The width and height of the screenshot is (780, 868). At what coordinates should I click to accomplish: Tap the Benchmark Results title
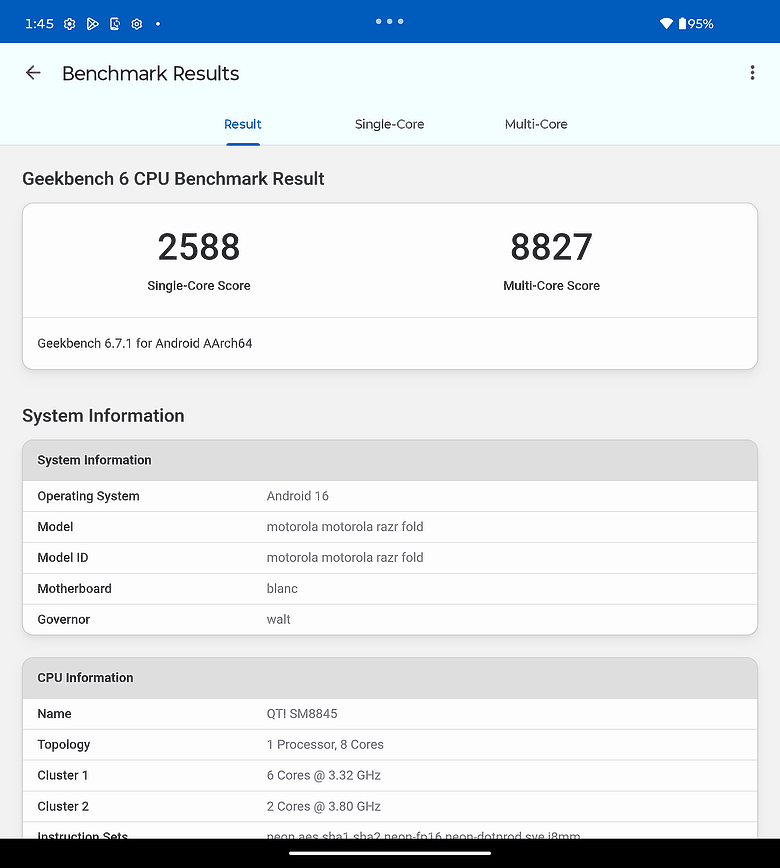[x=151, y=73]
